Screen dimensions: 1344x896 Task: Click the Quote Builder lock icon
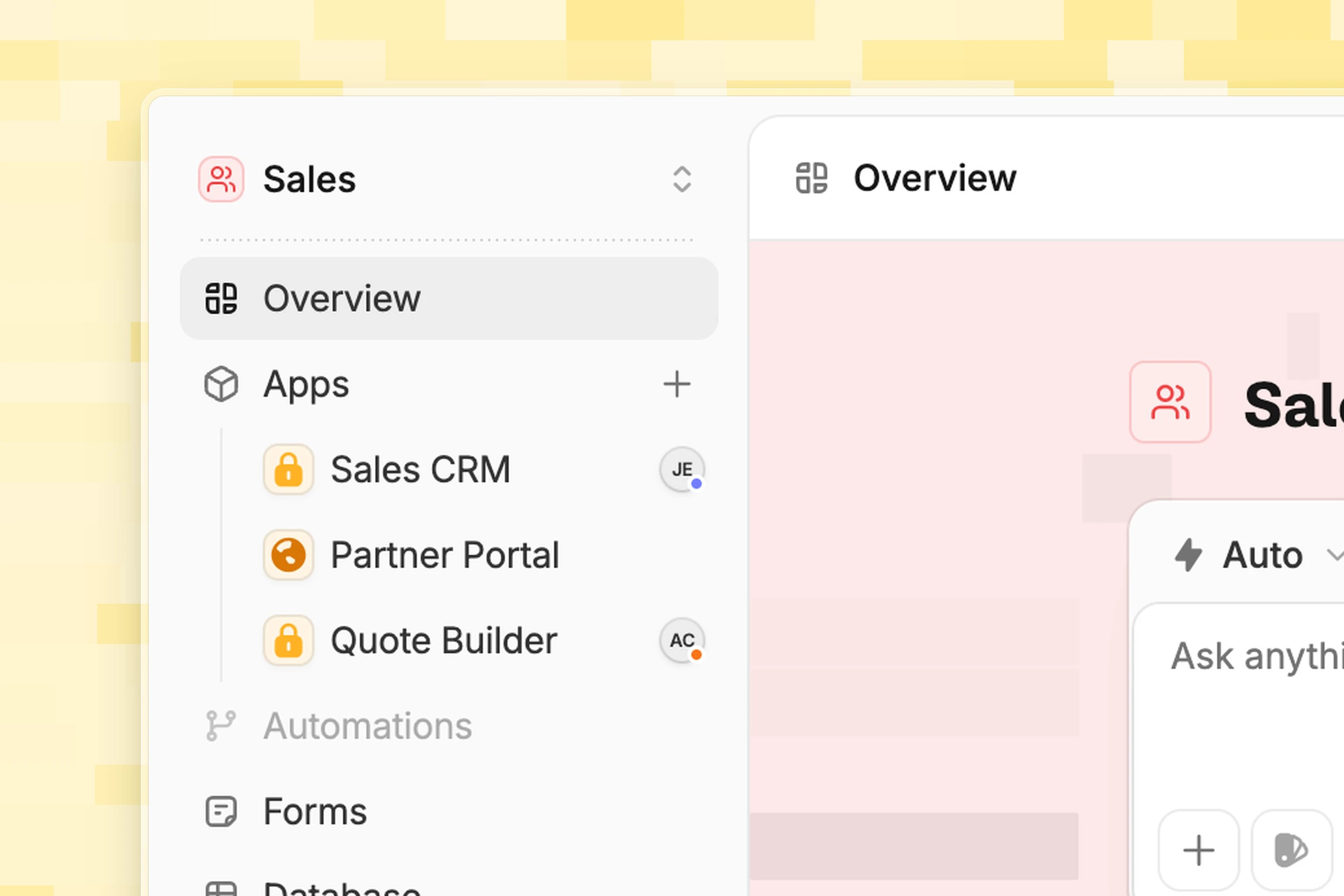[x=289, y=640]
